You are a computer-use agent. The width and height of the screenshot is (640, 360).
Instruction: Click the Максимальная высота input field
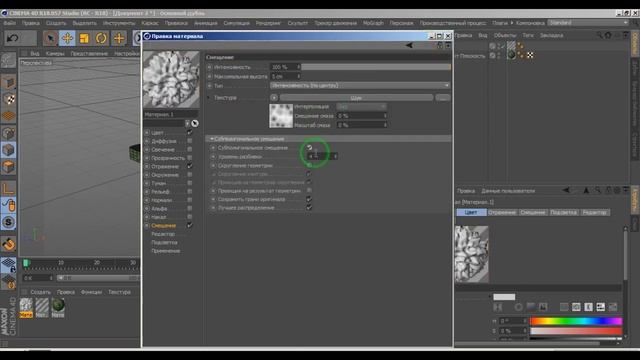[x=283, y=76]
